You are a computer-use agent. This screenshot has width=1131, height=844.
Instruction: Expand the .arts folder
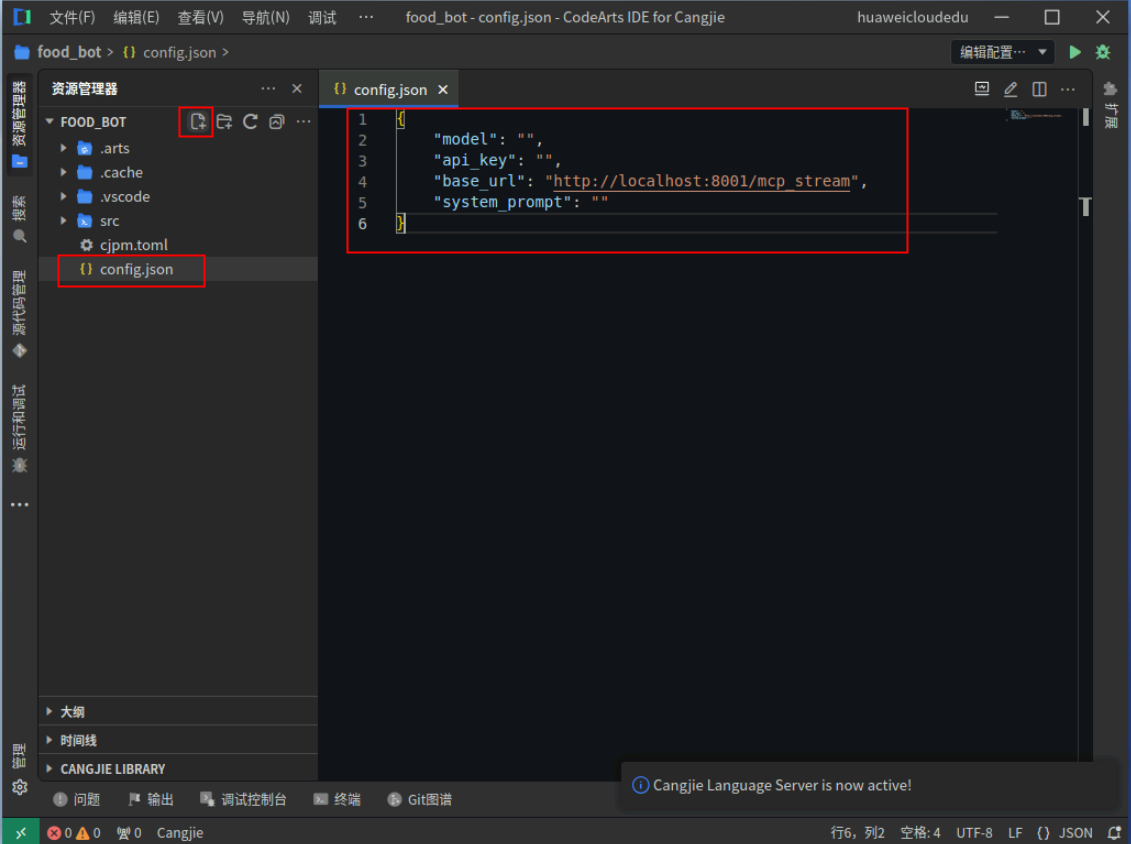pos(63,148)
